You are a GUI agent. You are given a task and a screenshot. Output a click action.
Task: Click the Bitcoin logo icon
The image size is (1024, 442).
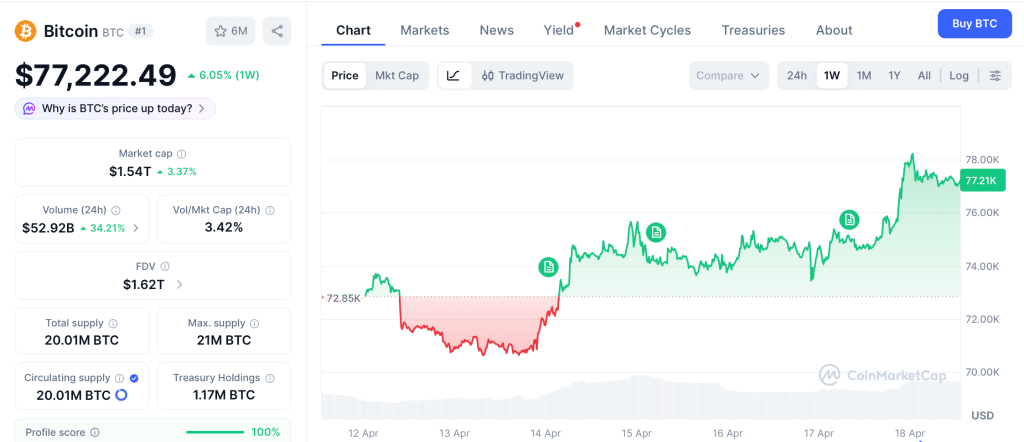pyautogui.click(x=26, y=31)
